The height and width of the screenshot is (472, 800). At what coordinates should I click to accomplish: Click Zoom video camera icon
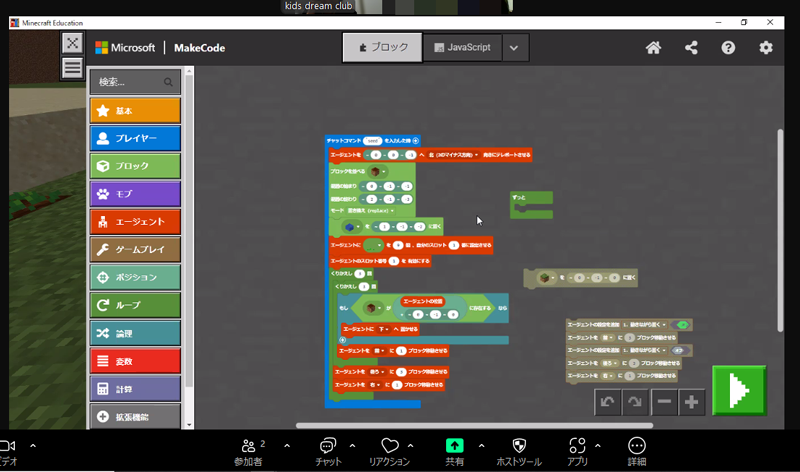(7, 446)
